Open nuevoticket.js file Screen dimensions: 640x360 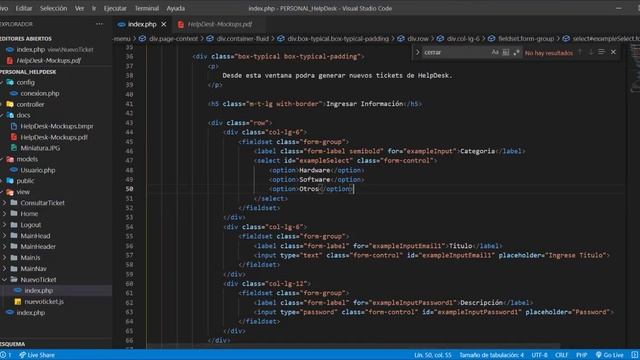pos(44,302)
